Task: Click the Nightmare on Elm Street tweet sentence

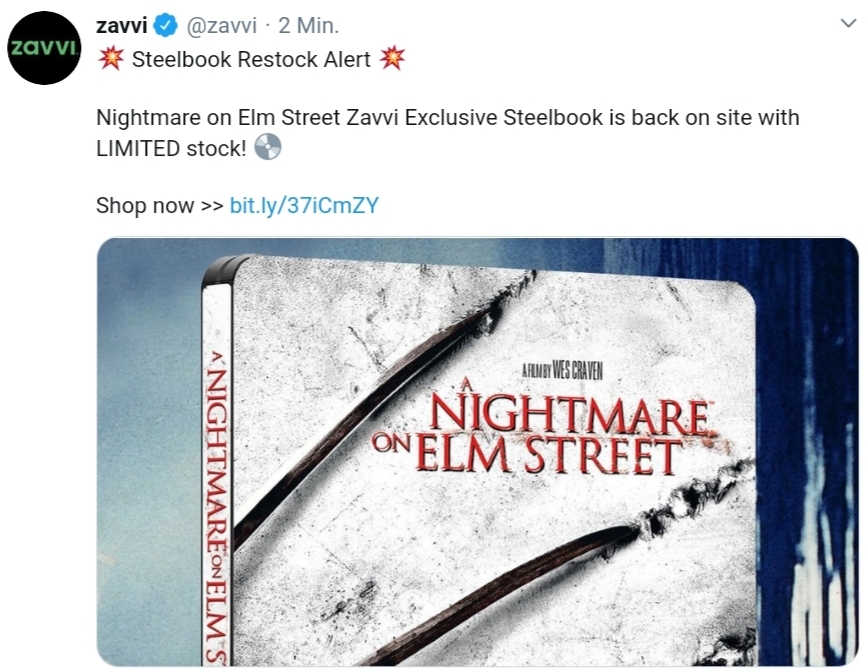Action: [447, 117]
